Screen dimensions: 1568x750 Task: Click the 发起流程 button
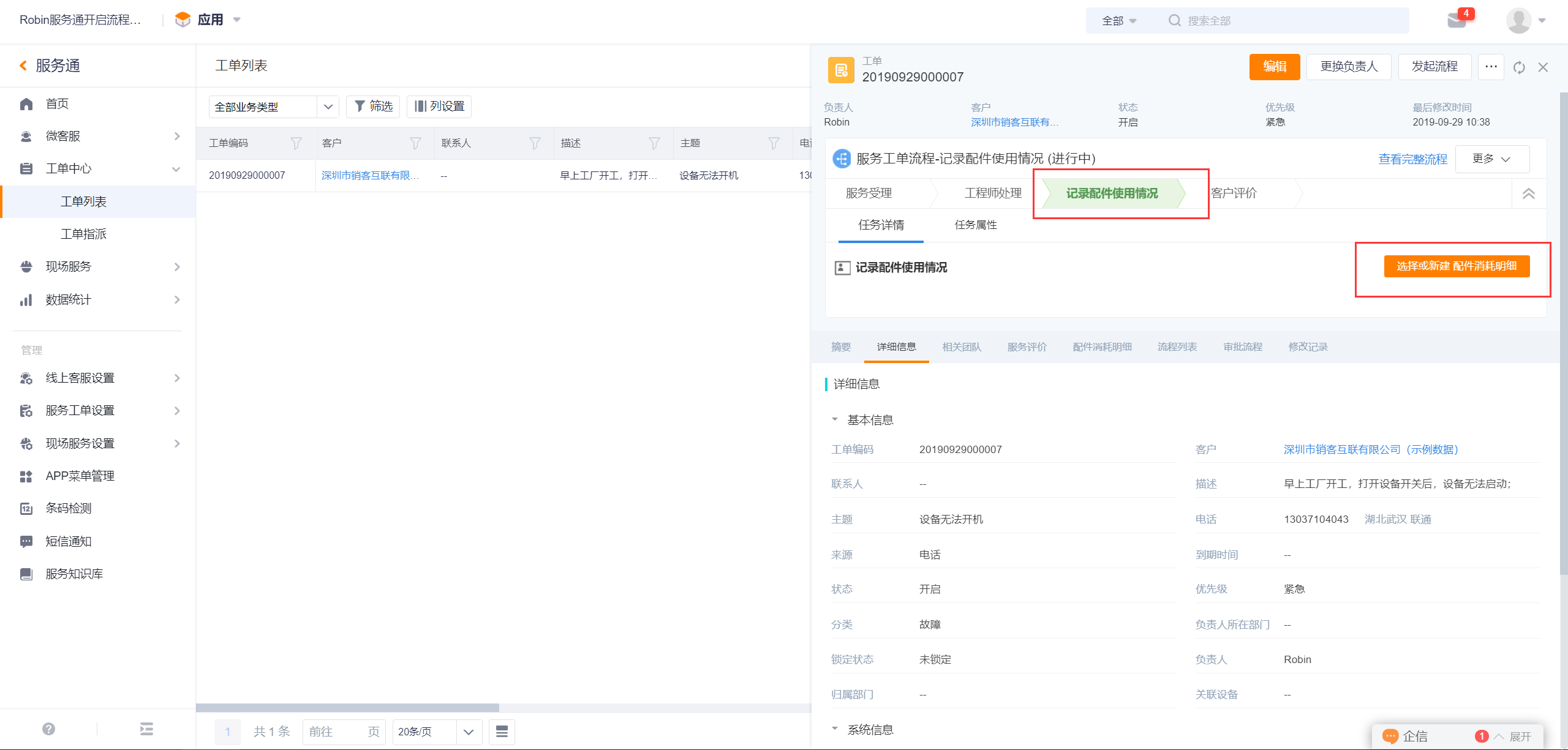click(1434, 66)
